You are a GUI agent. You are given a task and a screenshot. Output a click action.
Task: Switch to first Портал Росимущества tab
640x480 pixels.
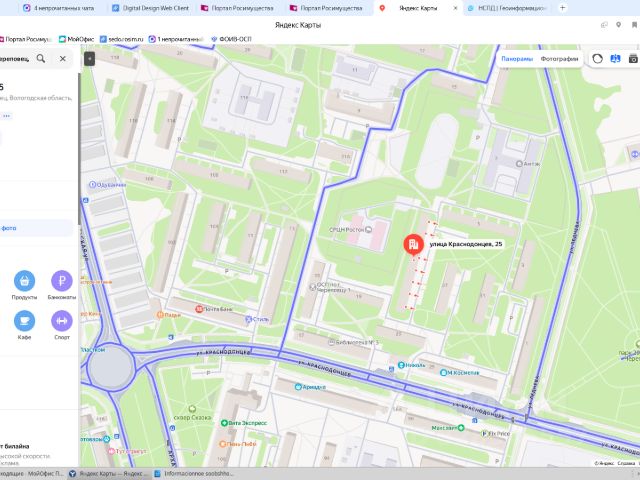coord(237,8)
